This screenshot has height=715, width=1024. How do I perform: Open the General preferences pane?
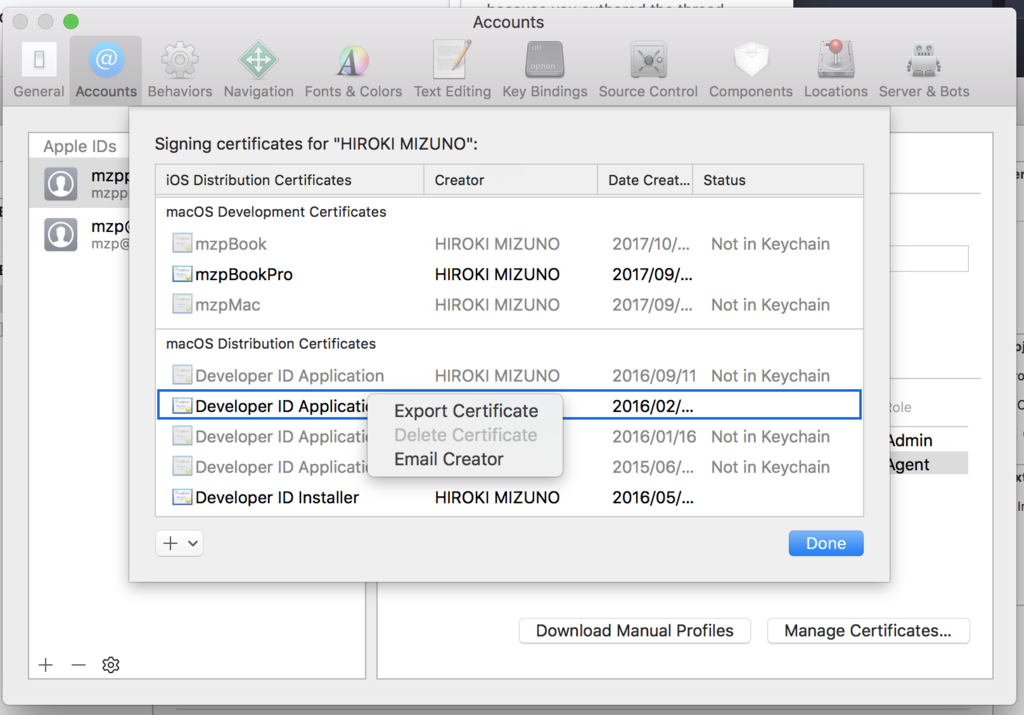click(x=39, y=71)
